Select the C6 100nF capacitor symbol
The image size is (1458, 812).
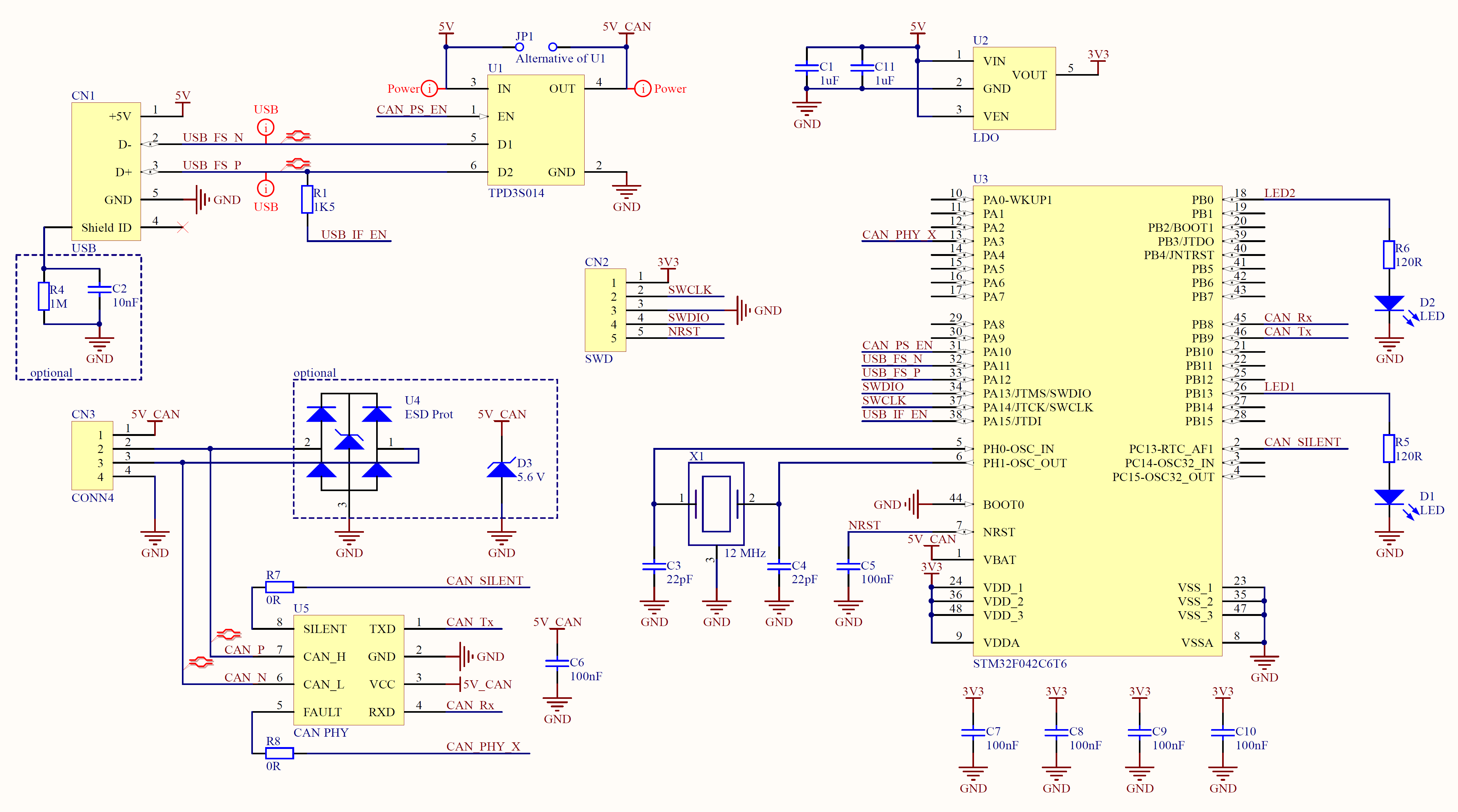(557, 663)
